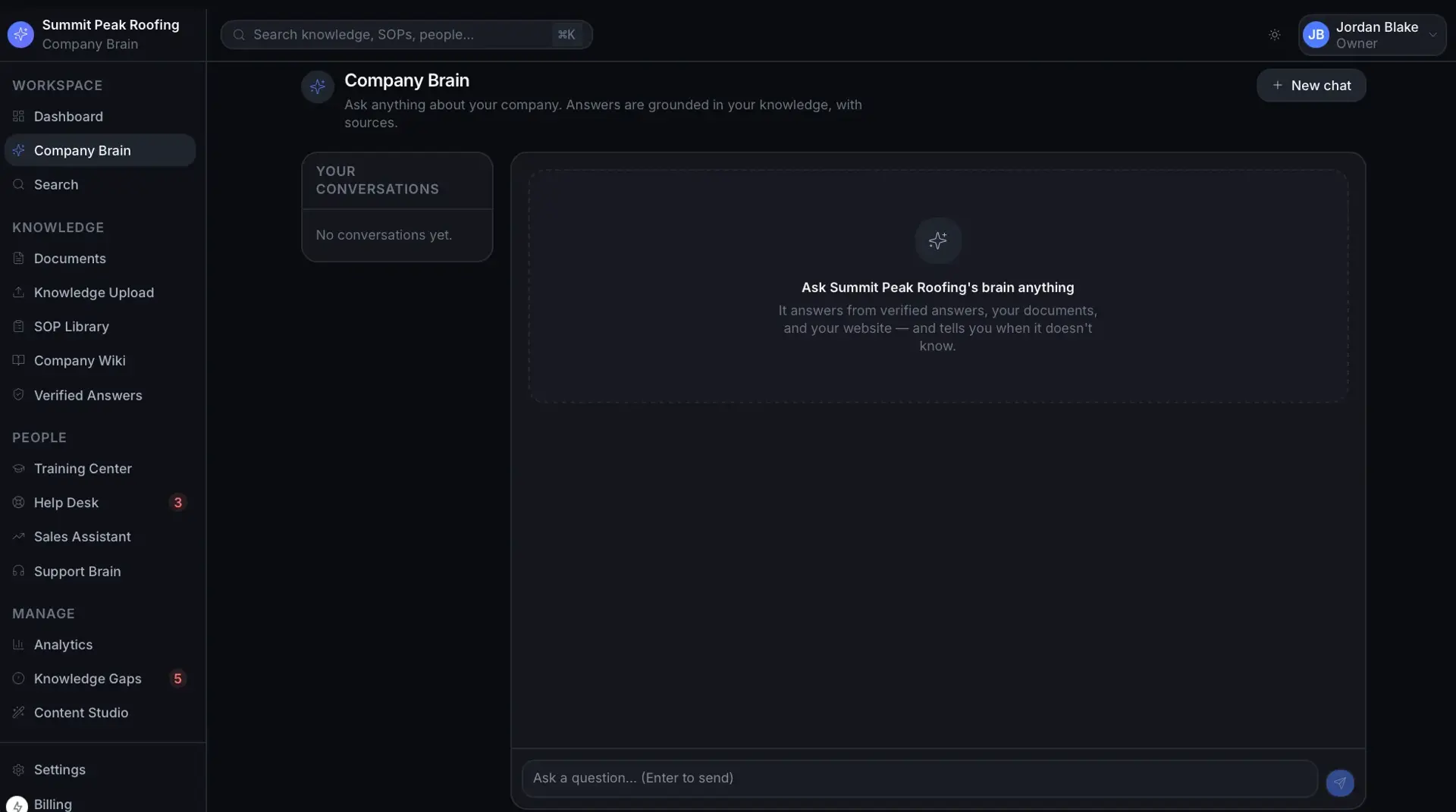Click the 'No conversations yet.' text

[x=384, y=235]
